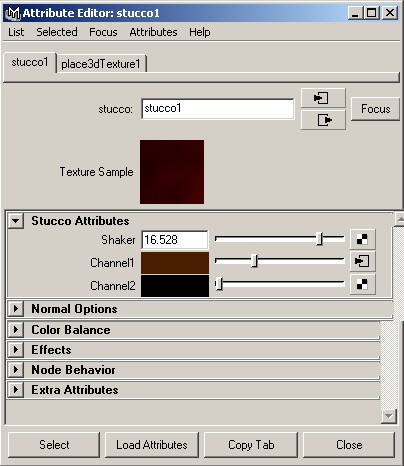Click the Shaker slider handle
The height and width of the screenshot is (466, 404).
[x=319, y=239]
